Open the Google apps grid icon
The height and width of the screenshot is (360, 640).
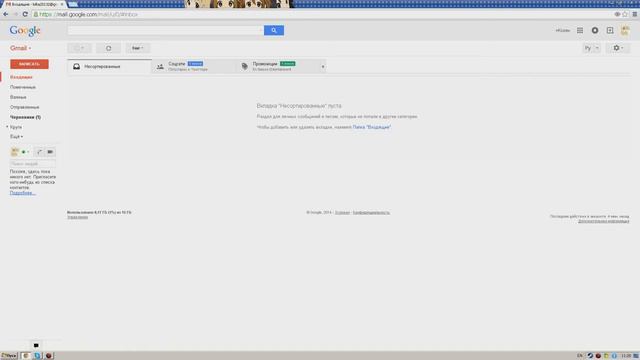click(580, 30)
